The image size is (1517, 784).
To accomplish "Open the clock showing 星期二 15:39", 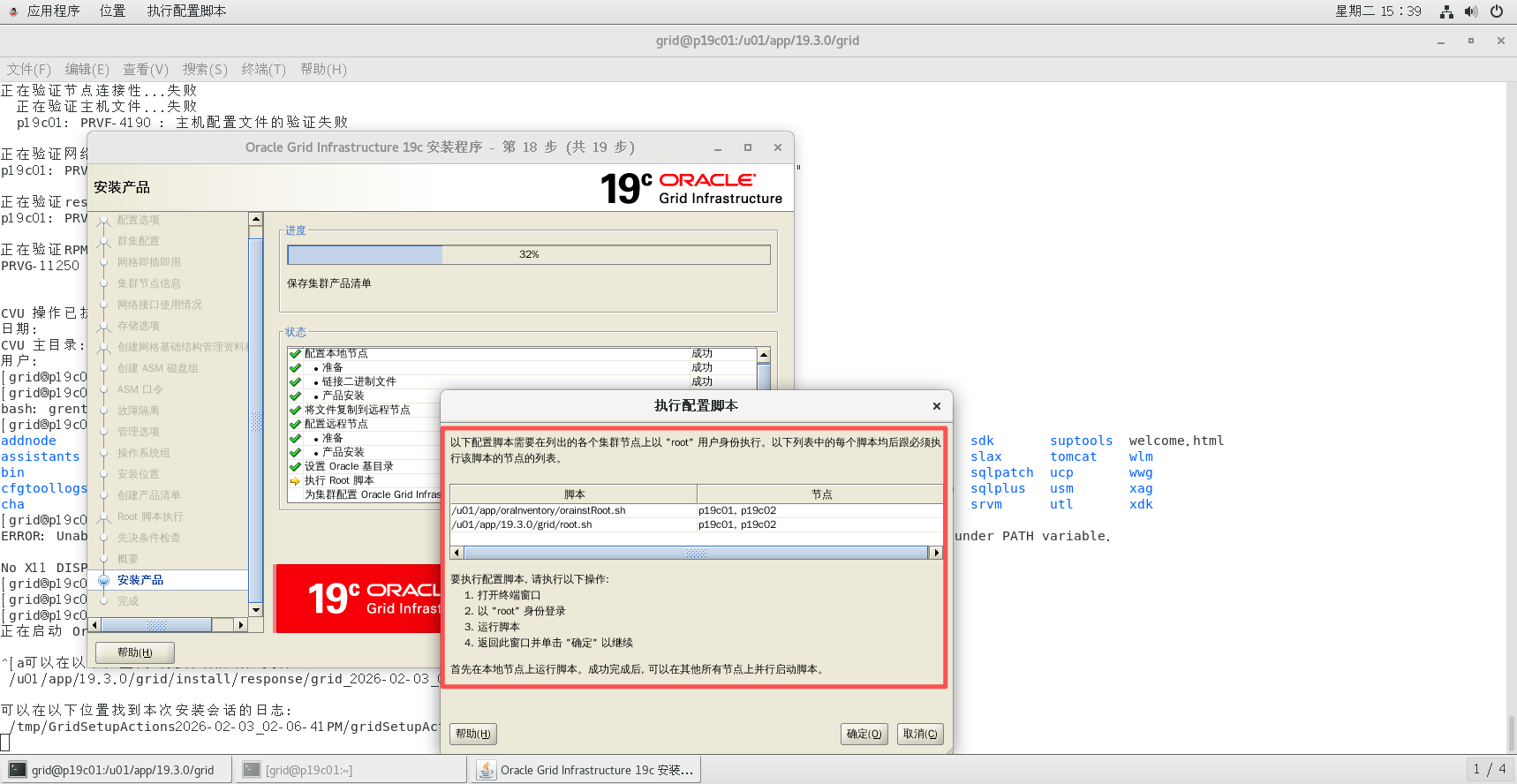I will tap(1378, 11).
